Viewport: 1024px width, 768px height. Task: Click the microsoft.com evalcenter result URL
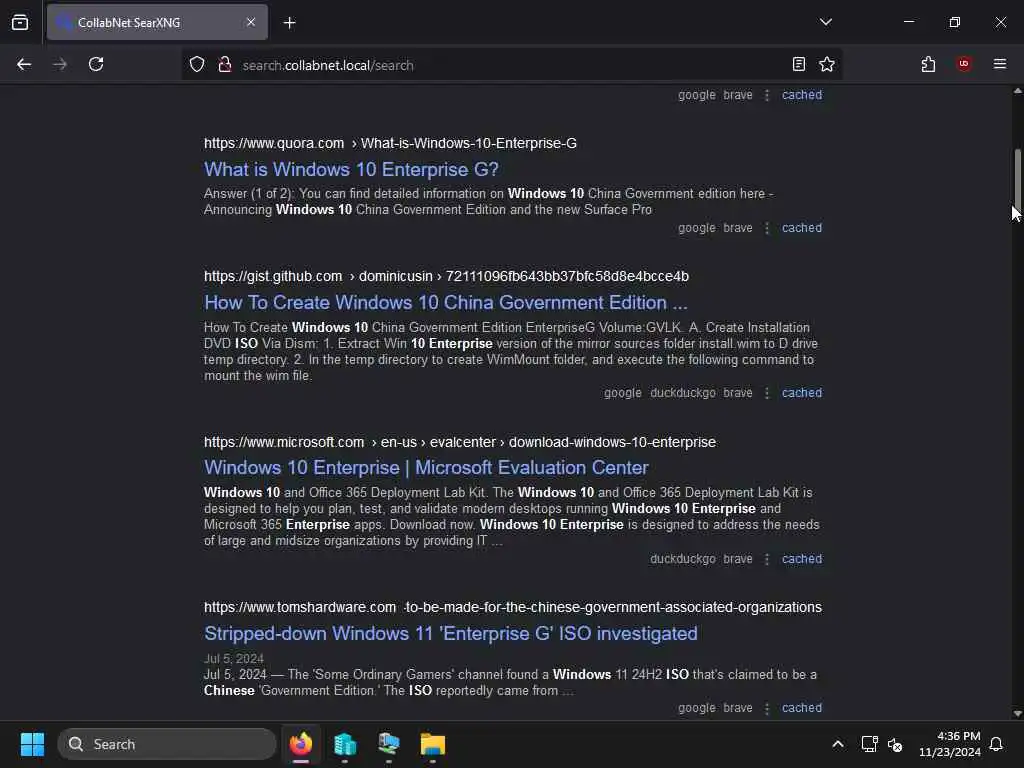[x=460, y=442]
